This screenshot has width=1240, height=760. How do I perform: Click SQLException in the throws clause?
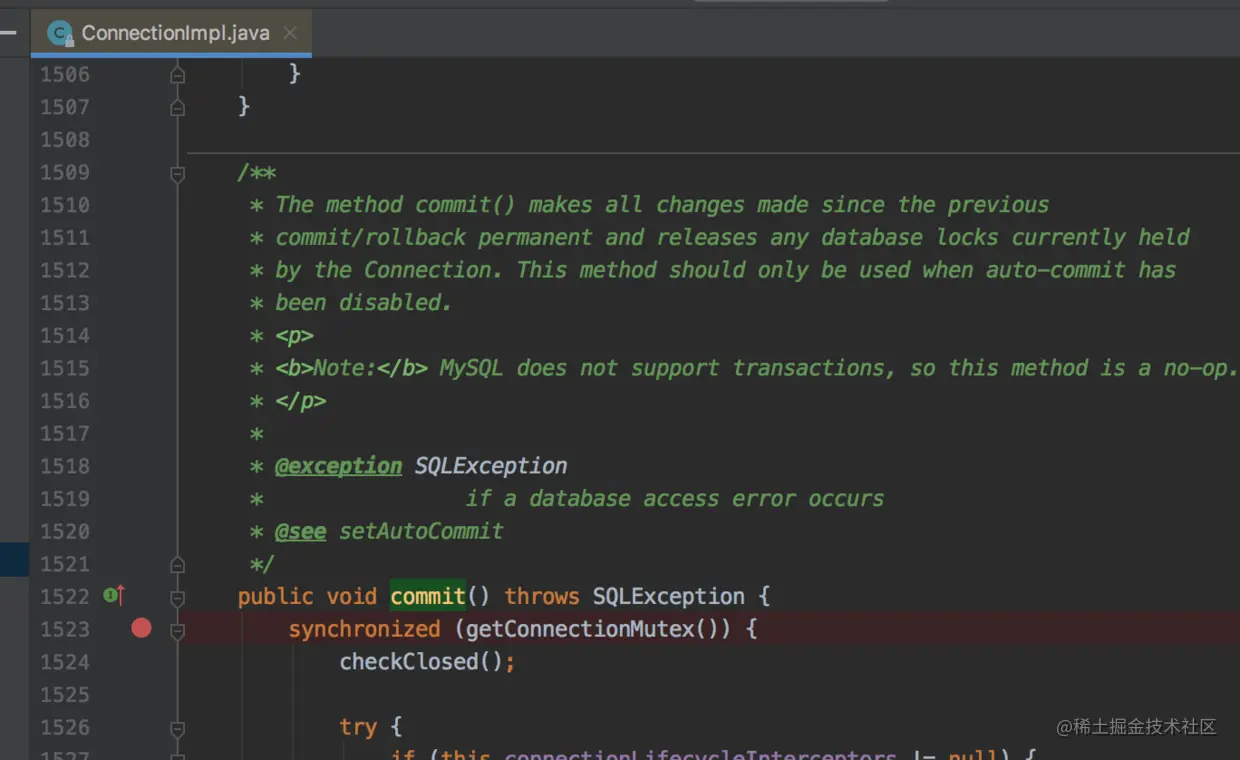point(667,596)
